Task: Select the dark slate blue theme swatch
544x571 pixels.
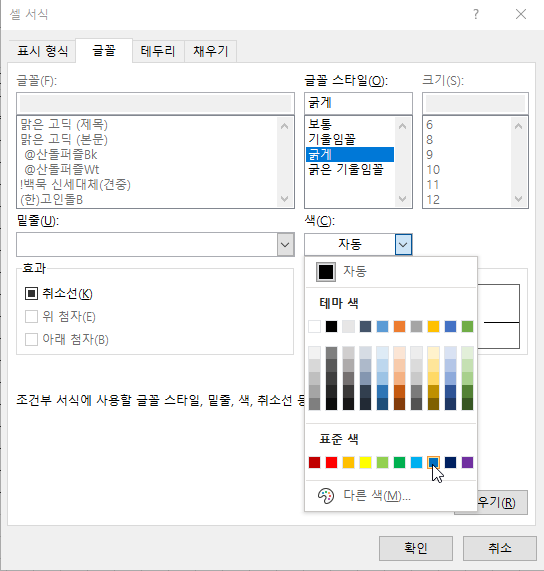Action: pos(365,326)
